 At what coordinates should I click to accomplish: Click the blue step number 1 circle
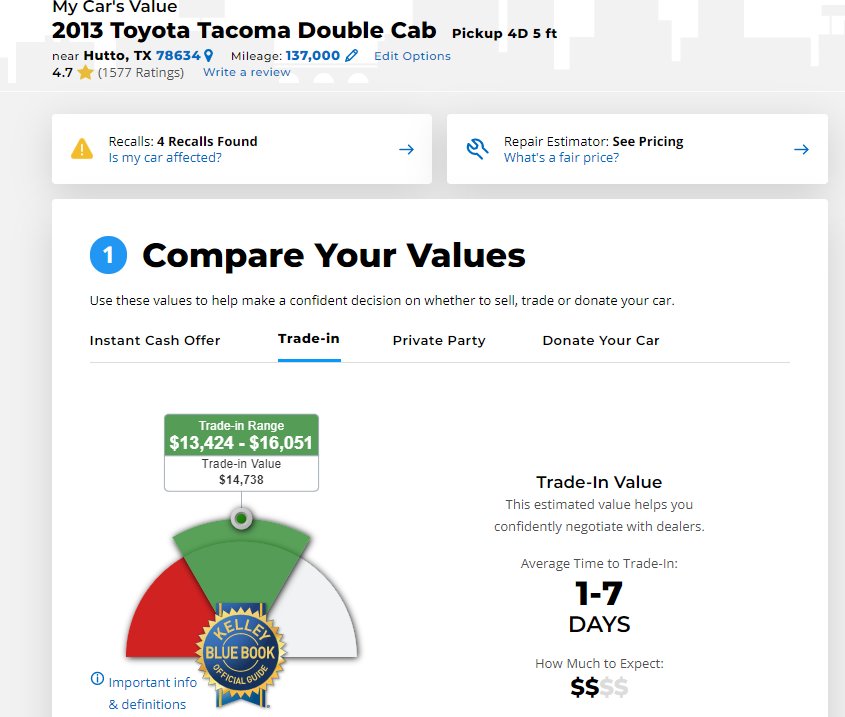pyautogui.click(x=108, y=255)
